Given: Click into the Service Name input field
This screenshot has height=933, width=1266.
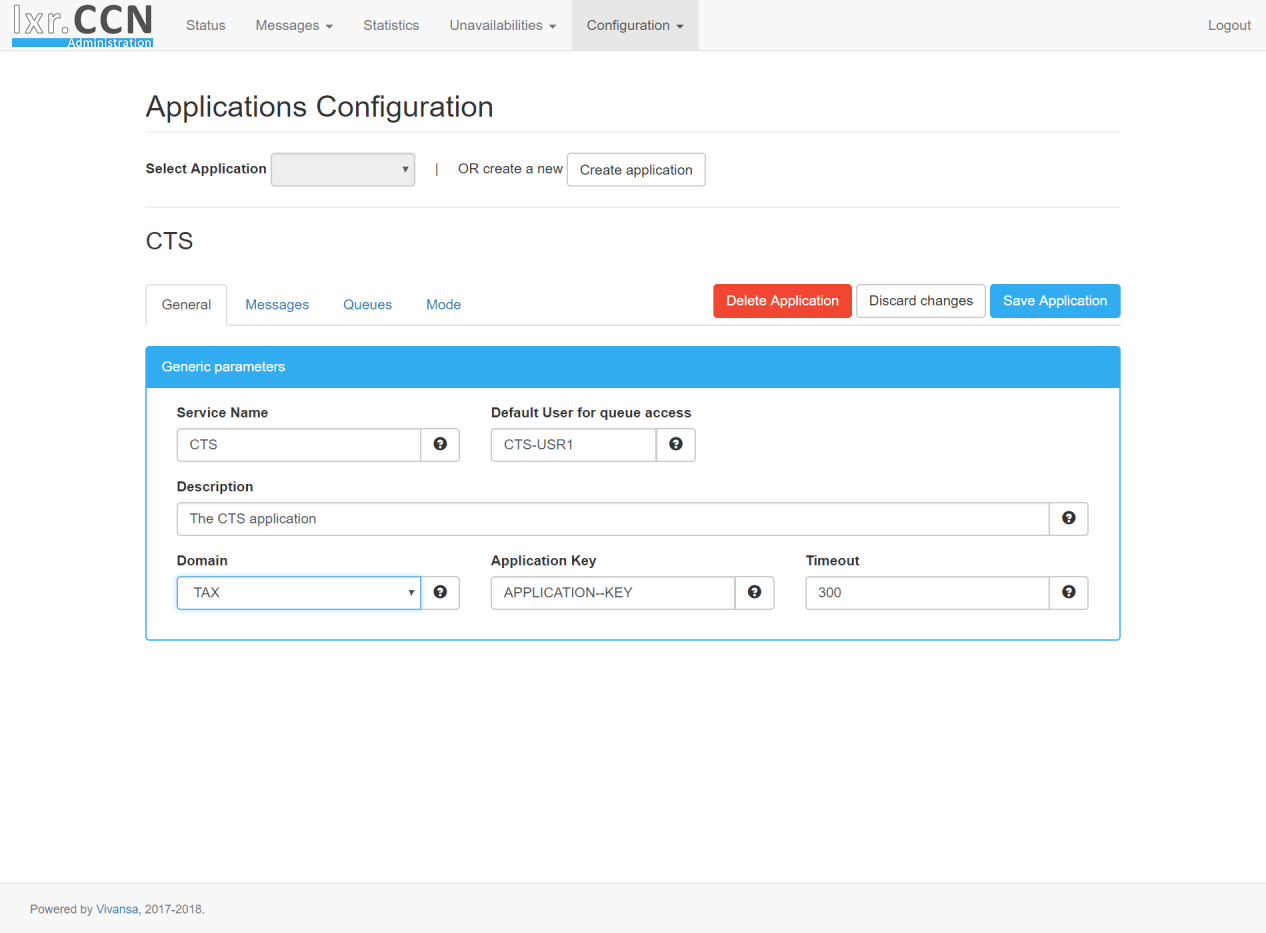Looking at the screenshot, I should pyautogui.click(x=299, y=445).
